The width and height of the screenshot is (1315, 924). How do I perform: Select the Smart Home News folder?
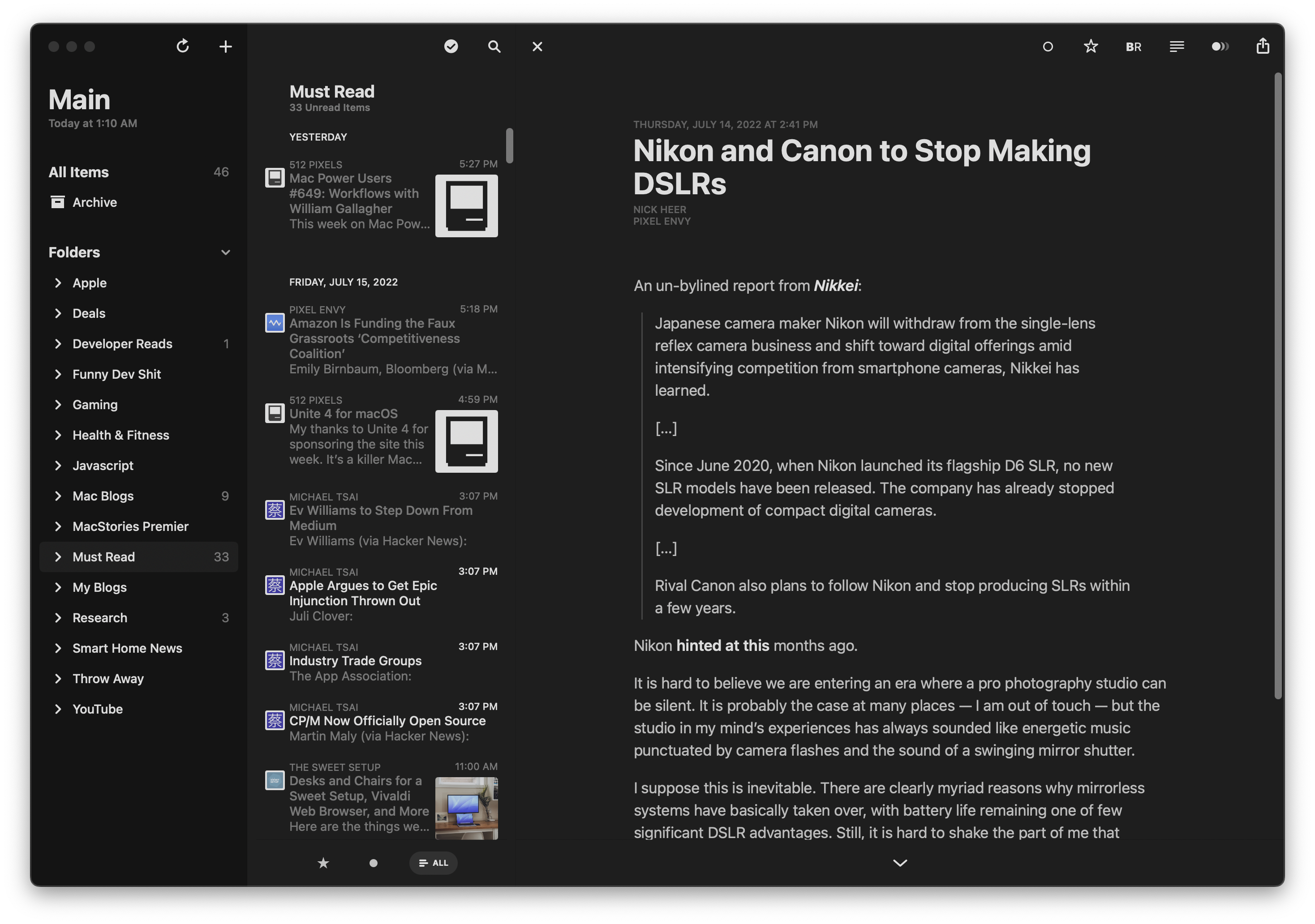(x=138, y=648)
